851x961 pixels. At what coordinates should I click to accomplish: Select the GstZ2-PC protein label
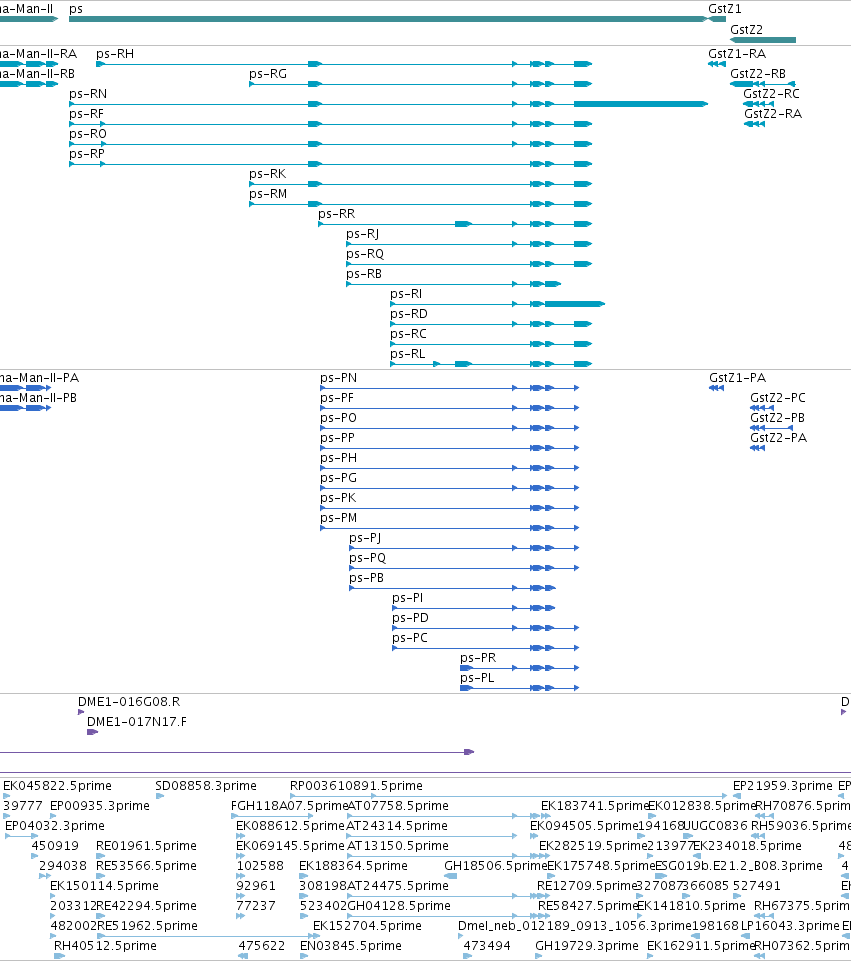pyautogui.click(x=777, y=398)
